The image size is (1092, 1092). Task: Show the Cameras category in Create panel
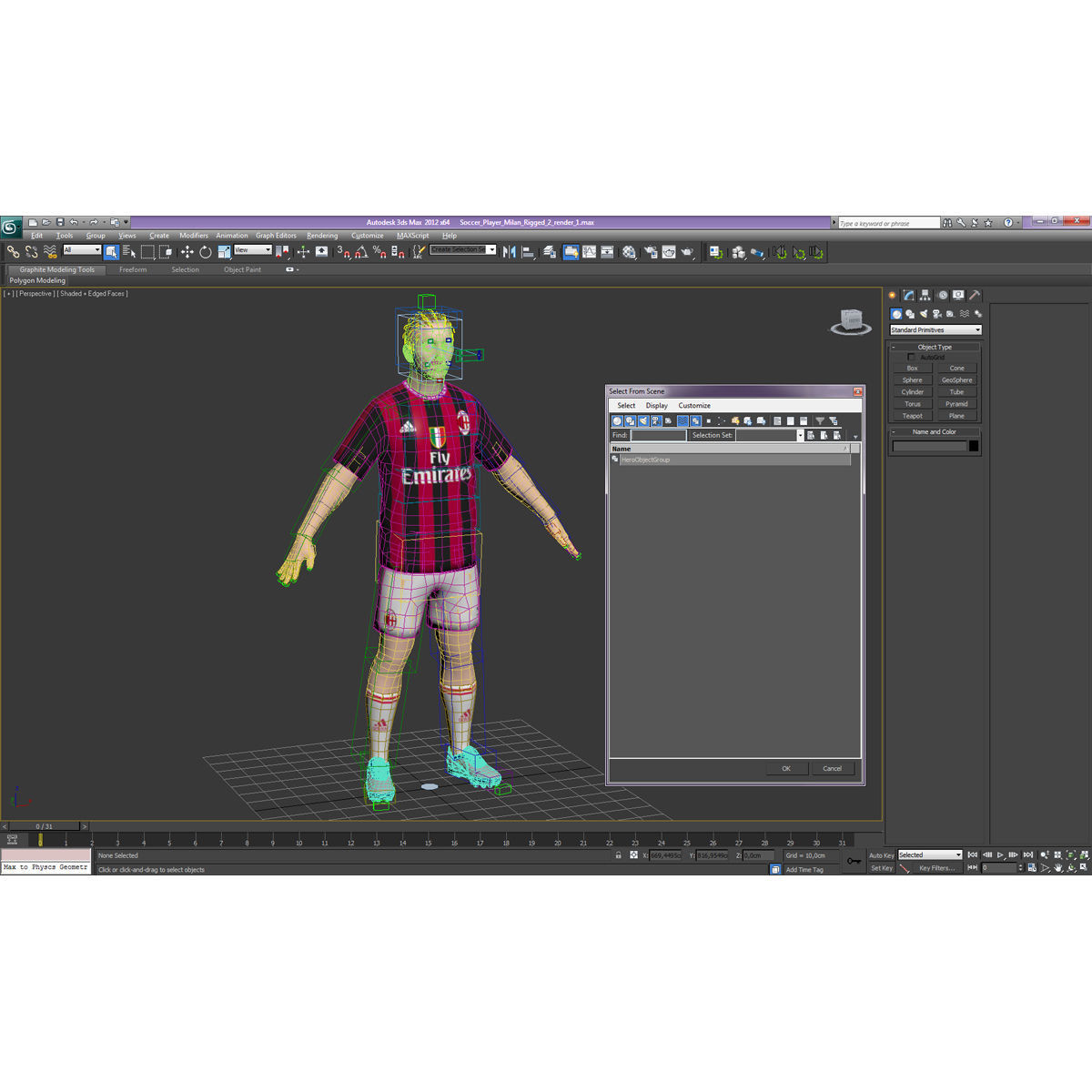pyautogui.click(x=937, y=314)
